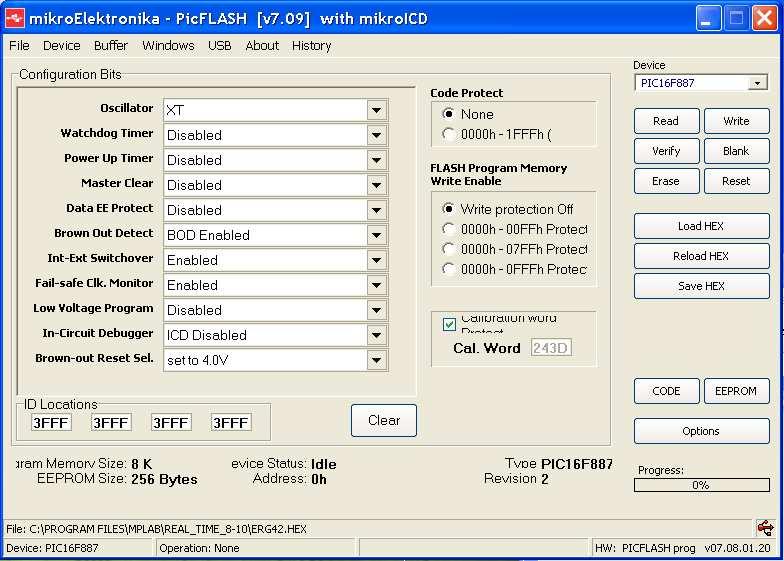This screenshot has height=561, width=784.
Task: Select 0000h - 07FFh Protect option
Action: tap(448, 249)
